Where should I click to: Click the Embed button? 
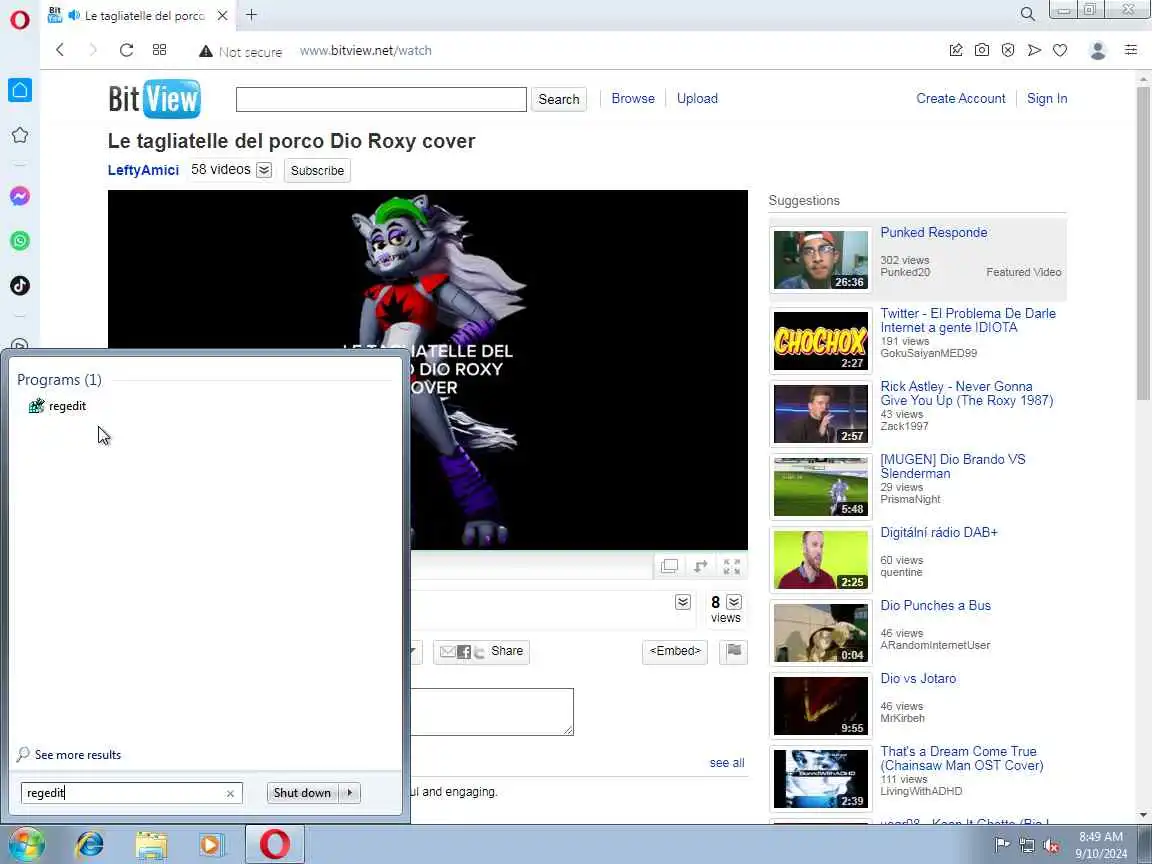click(674, 651)
